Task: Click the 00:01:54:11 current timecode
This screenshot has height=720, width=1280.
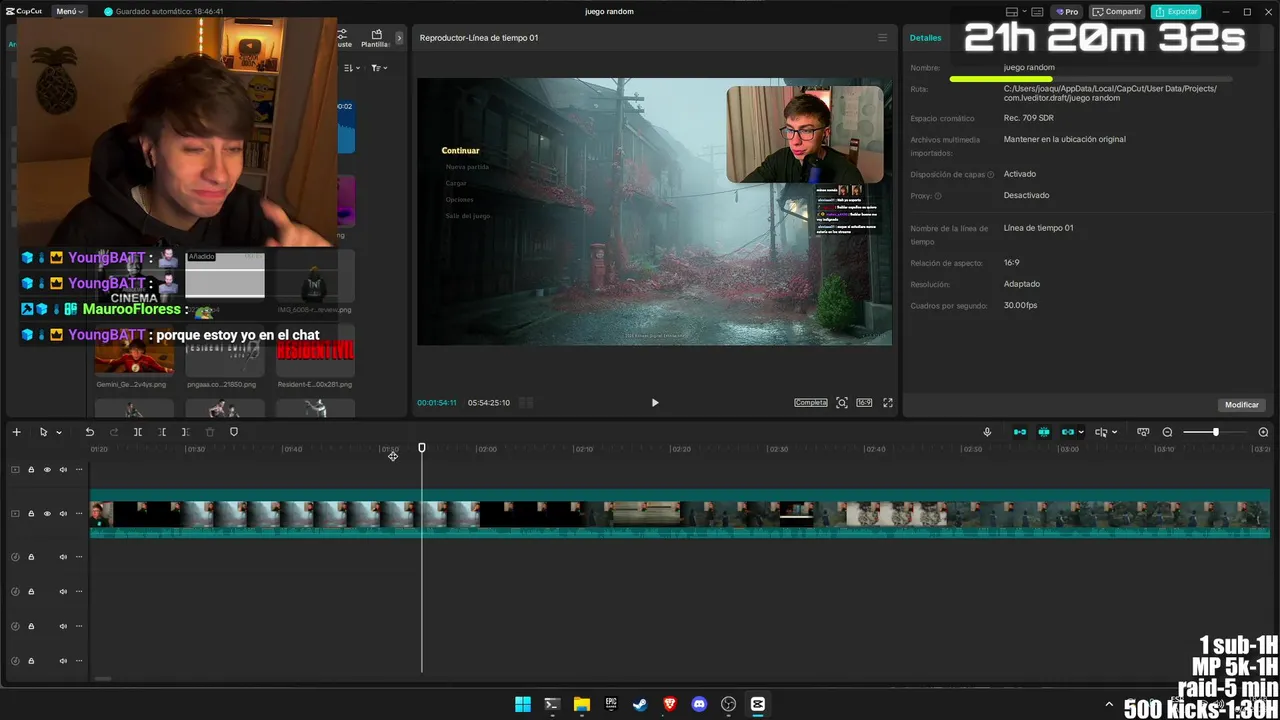Action: tap(437, 403)
